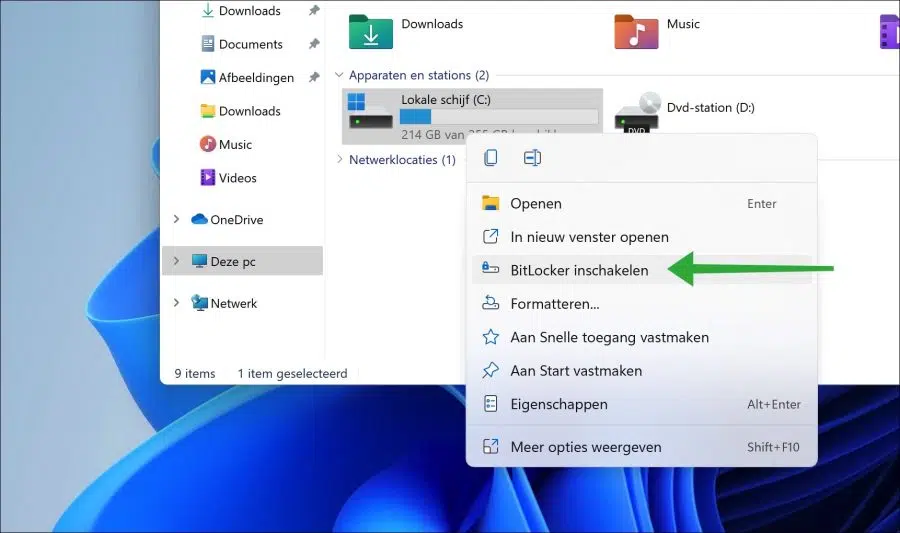Expand the OneDrive tree node

(176, 219)
